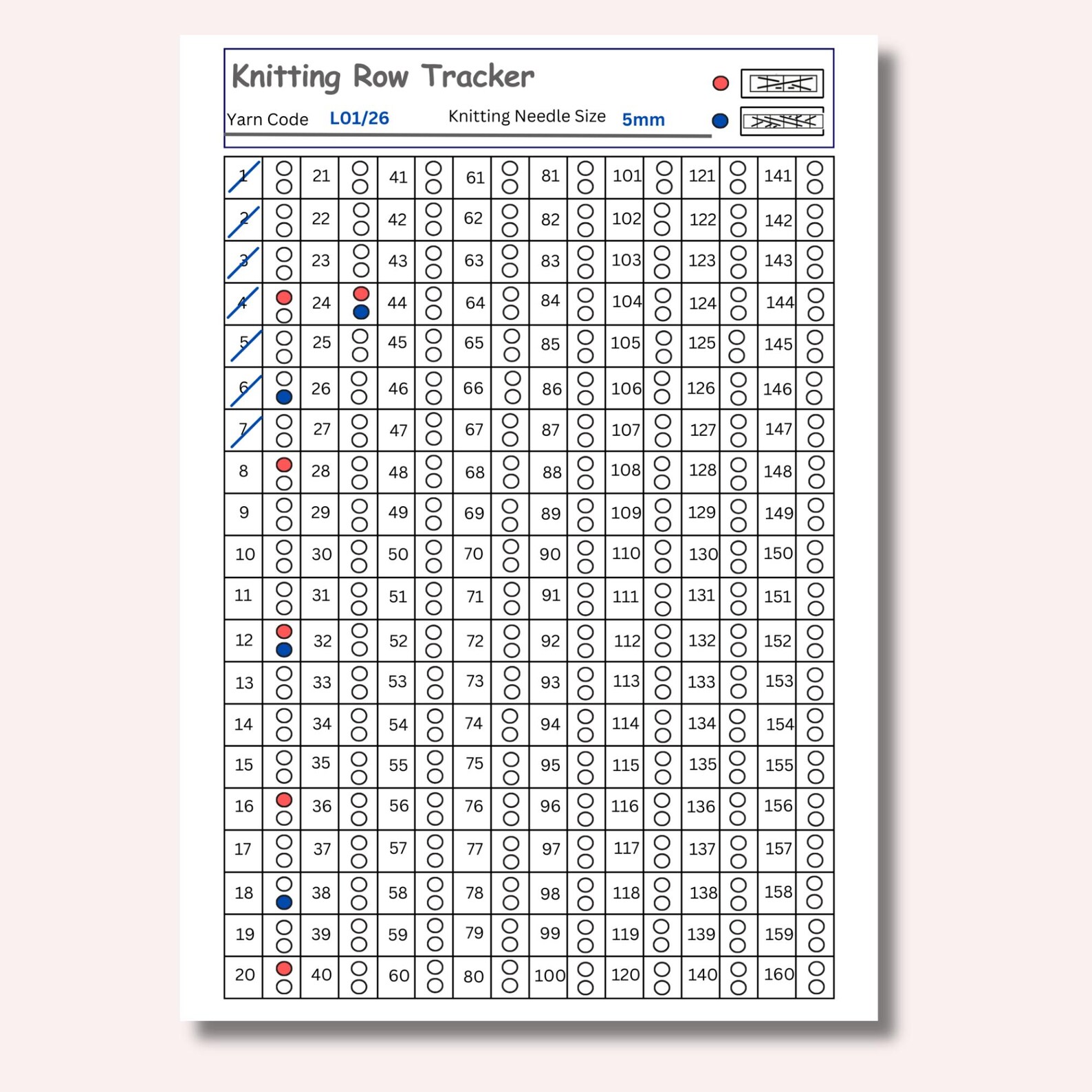The image size is (1092, 1092).
Task: Select the blue-filled circle in row 18
Action: click(x=284, y=902)
